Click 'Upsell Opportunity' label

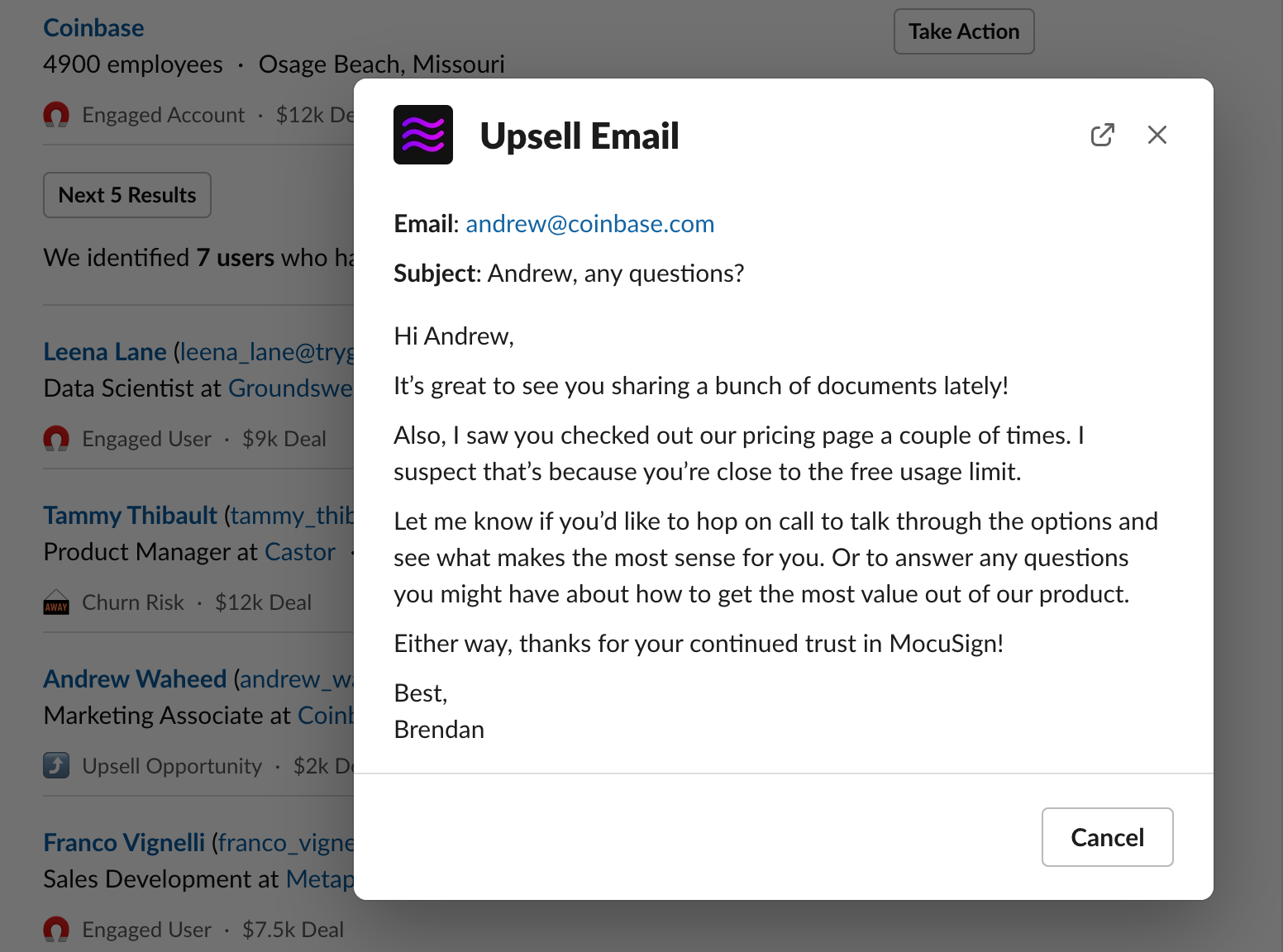tap(172, 766)
